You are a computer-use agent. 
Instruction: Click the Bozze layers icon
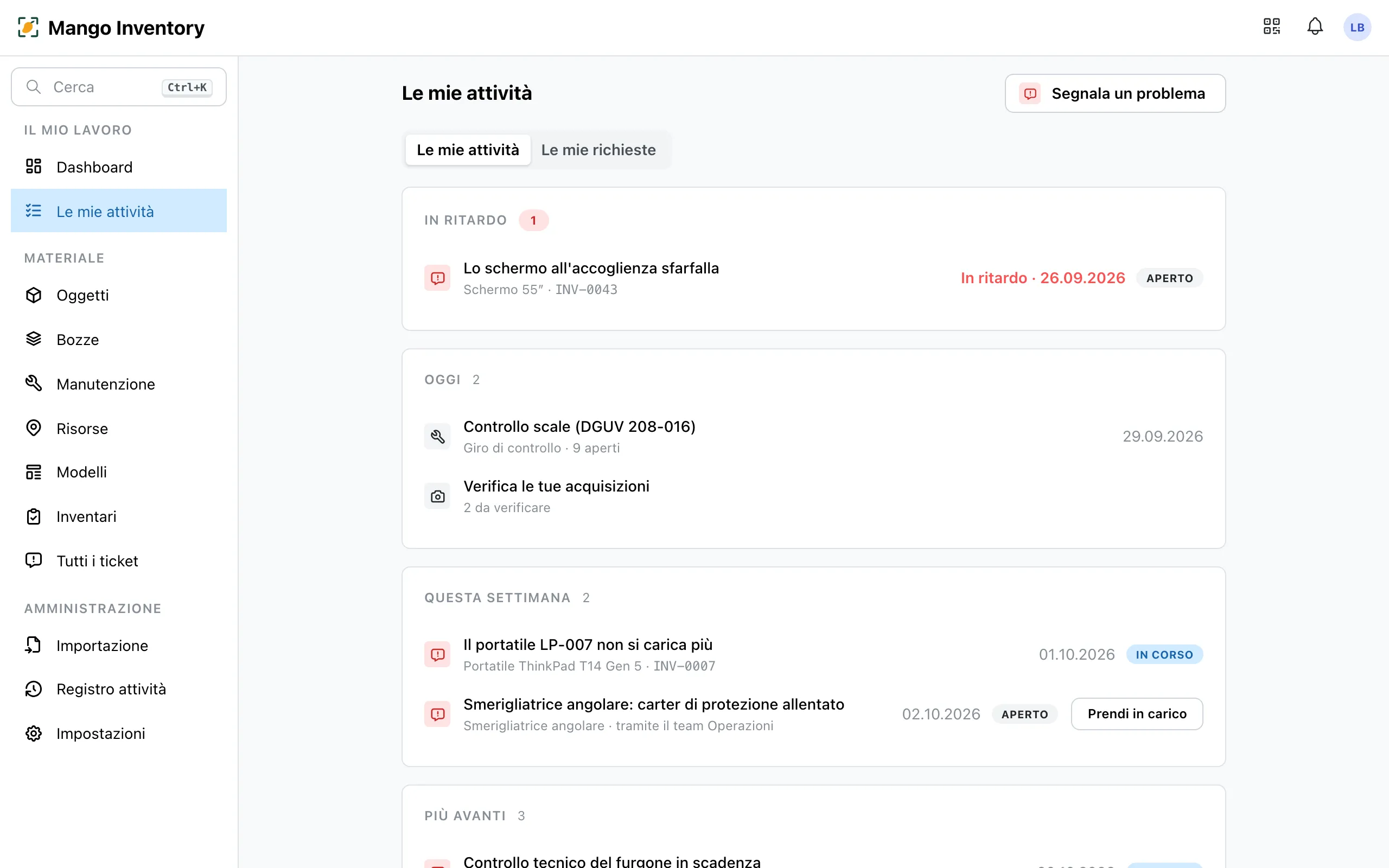[x=33, y=339]
